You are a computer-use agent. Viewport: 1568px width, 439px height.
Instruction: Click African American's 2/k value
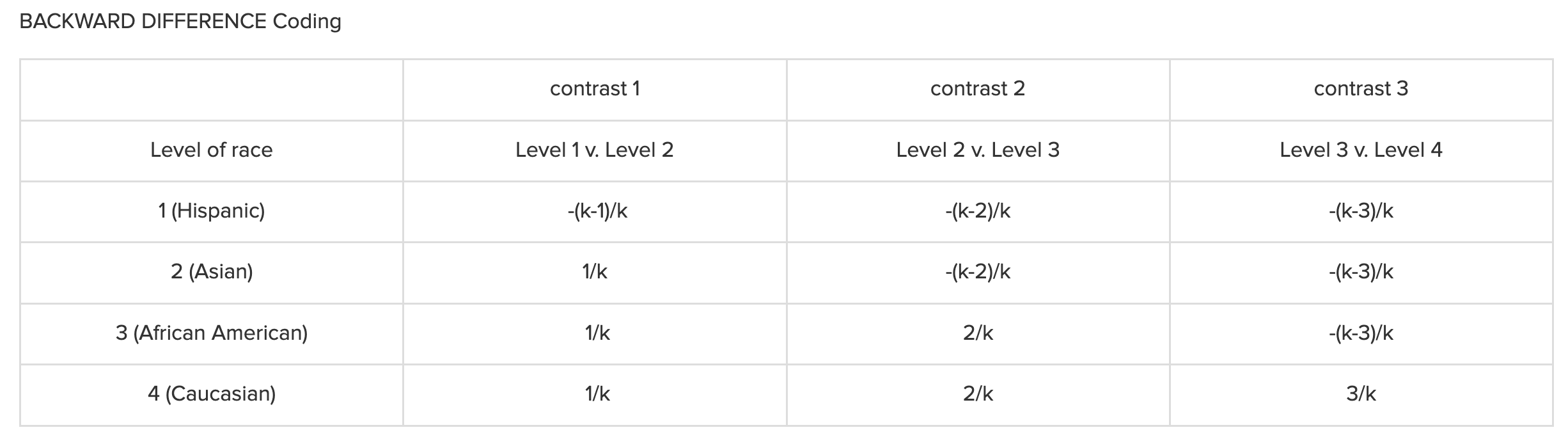[978, 333]
